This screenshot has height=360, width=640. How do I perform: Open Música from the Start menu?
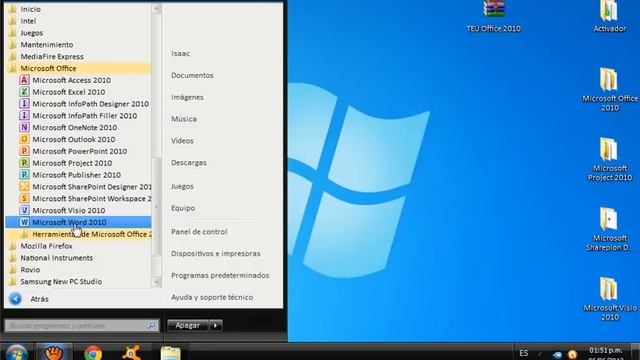click(184, 119)
